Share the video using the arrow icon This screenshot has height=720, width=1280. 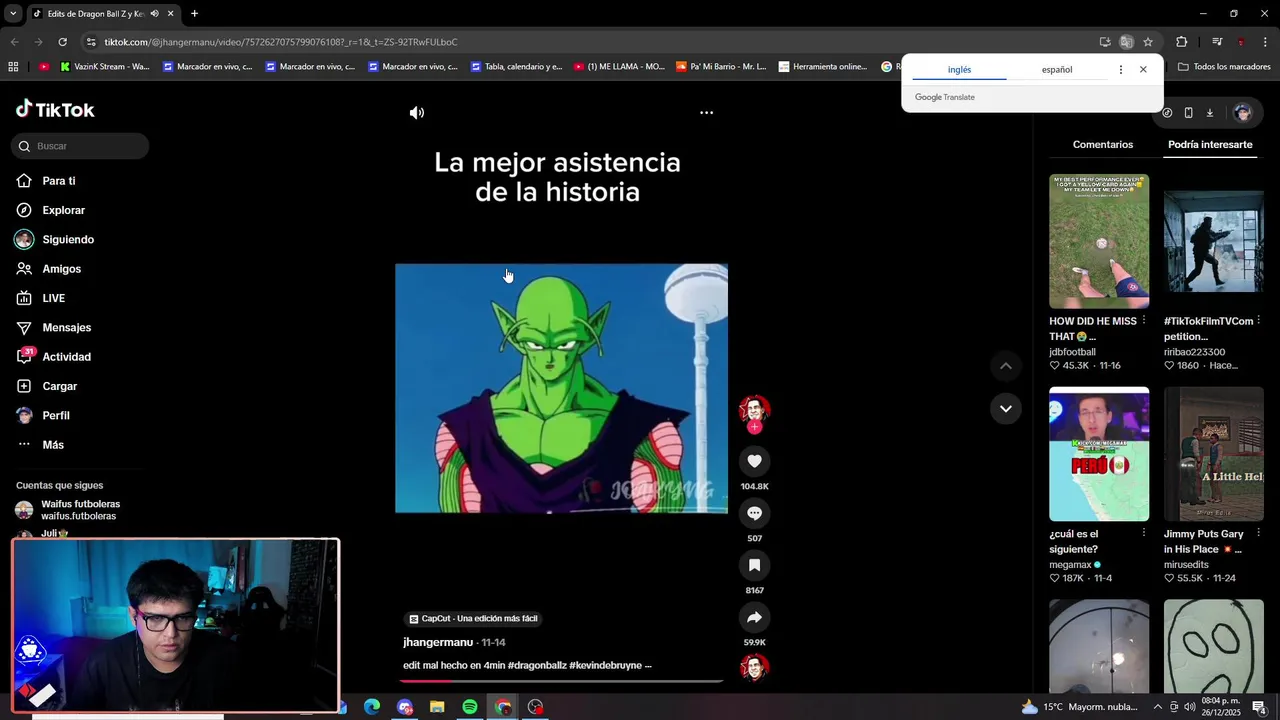coord(754,617)
